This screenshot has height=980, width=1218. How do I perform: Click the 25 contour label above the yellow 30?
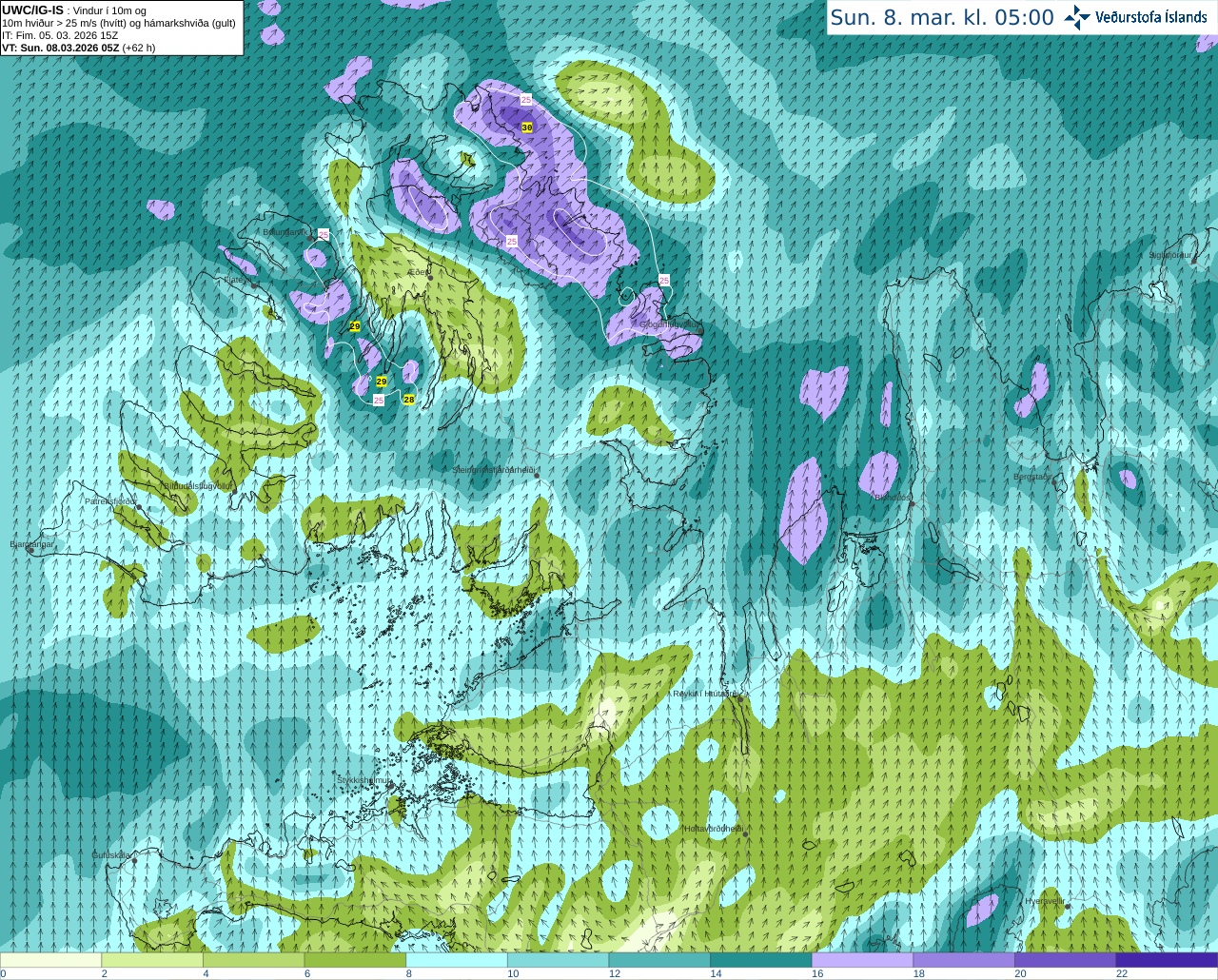[526, 100]
